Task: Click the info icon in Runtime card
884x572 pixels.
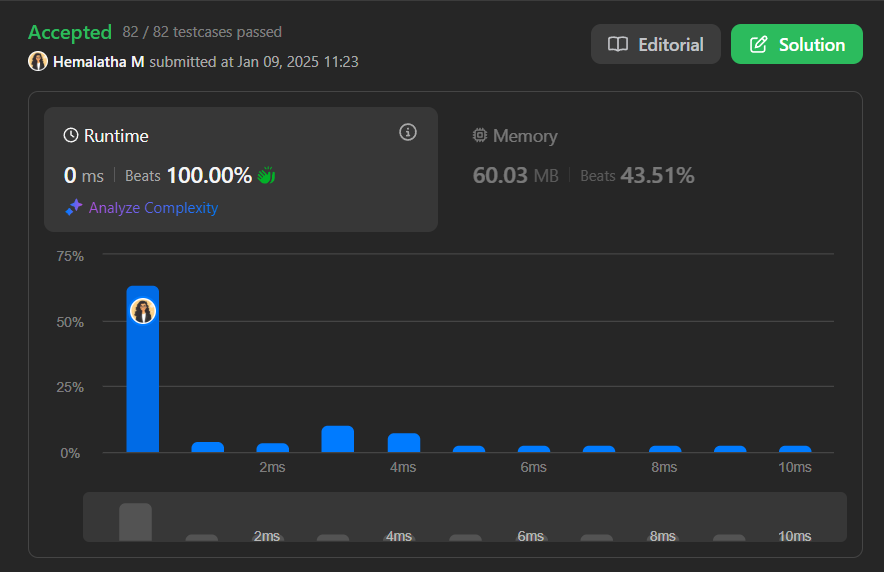Action: pyautogui.click(x=407, y=132)
